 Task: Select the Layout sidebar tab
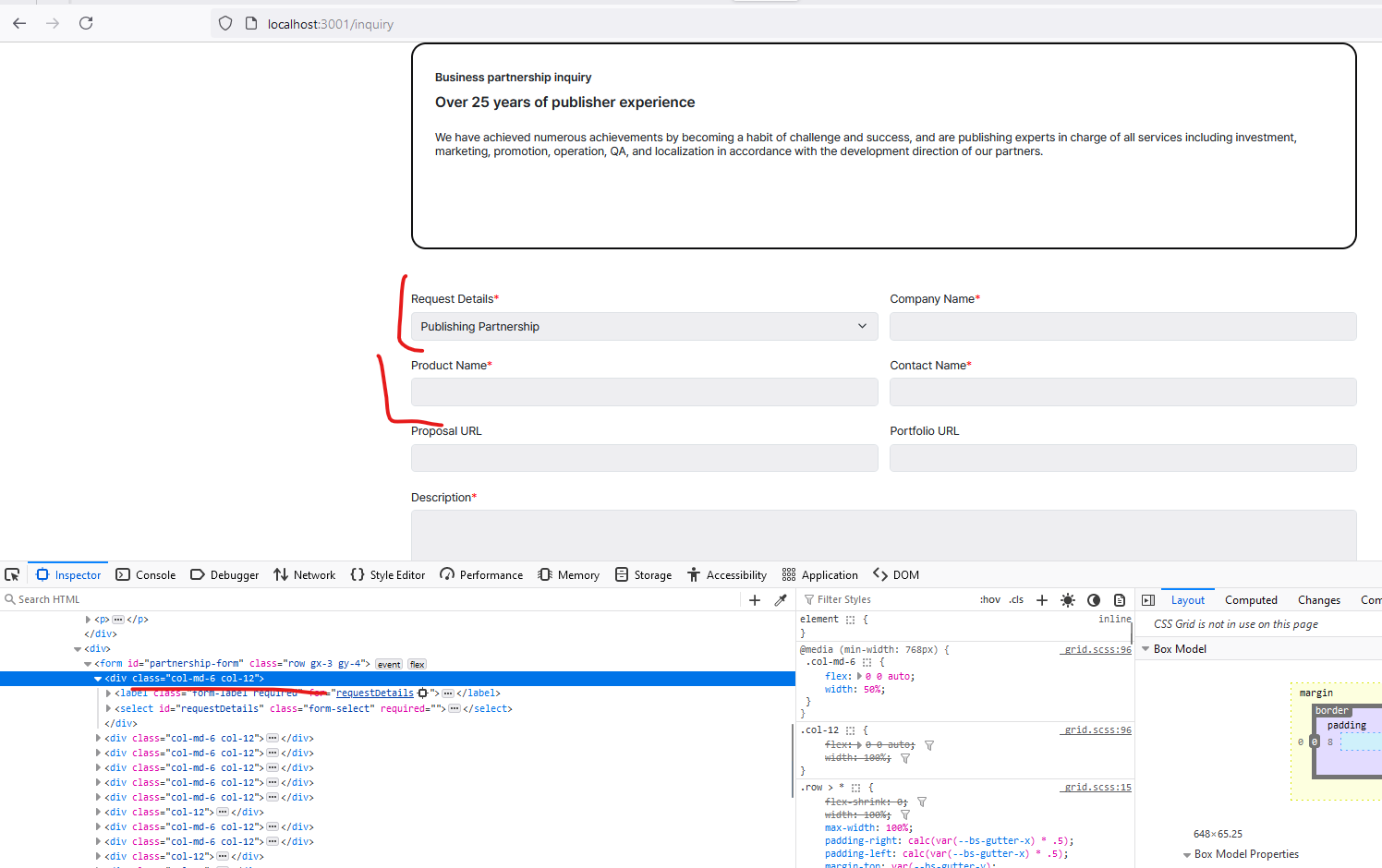coord(1187,600)
